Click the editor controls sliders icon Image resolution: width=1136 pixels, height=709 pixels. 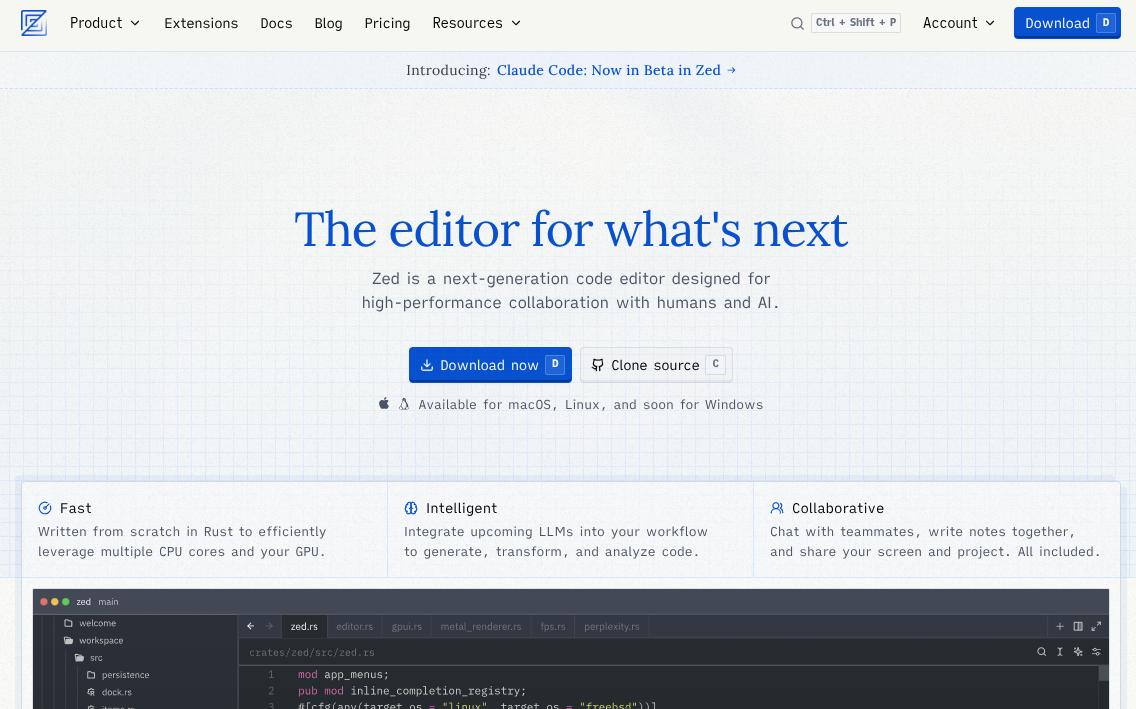coord(1096,652)
